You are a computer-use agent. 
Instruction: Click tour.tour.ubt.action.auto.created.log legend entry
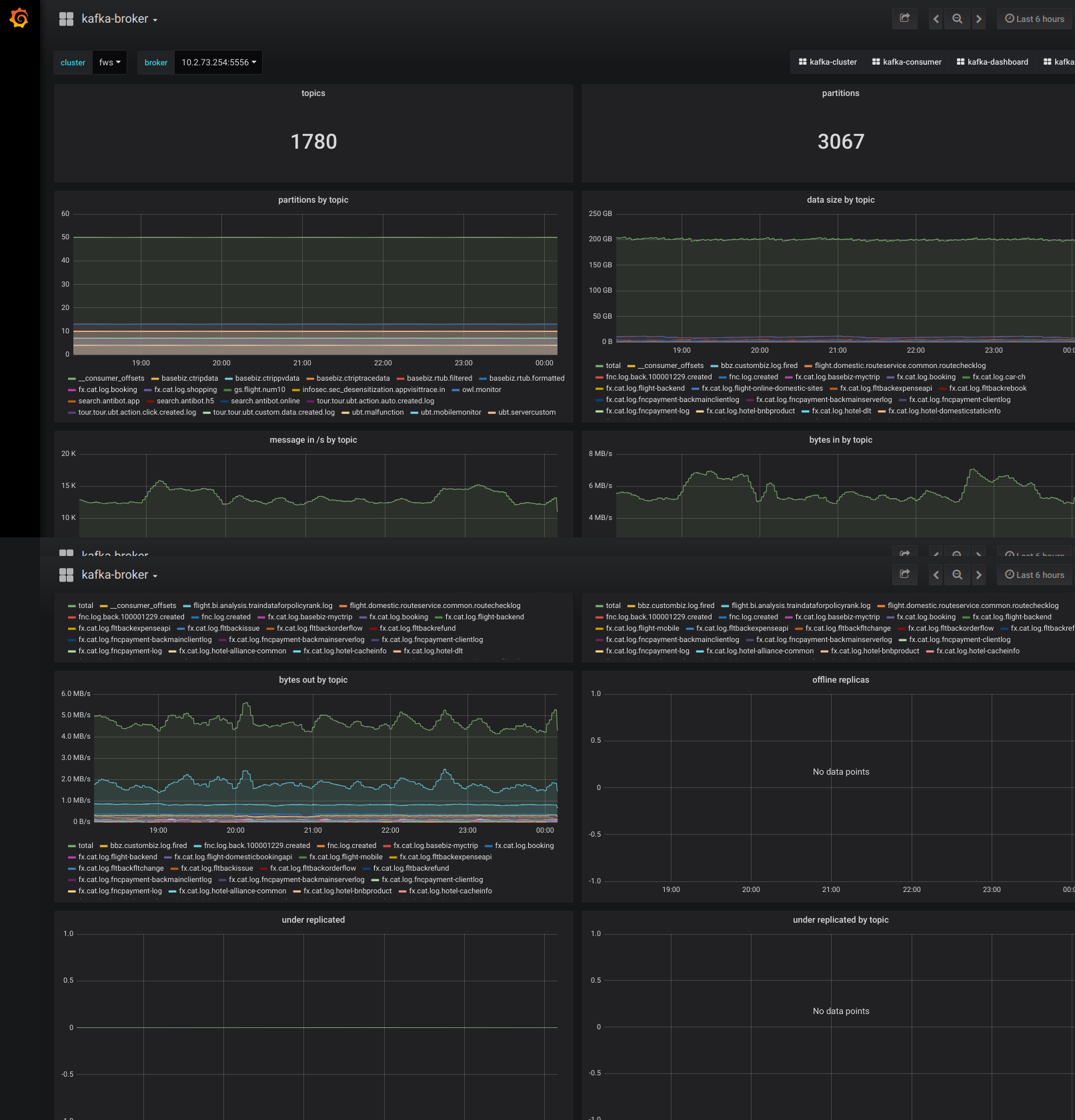[375, 401]
